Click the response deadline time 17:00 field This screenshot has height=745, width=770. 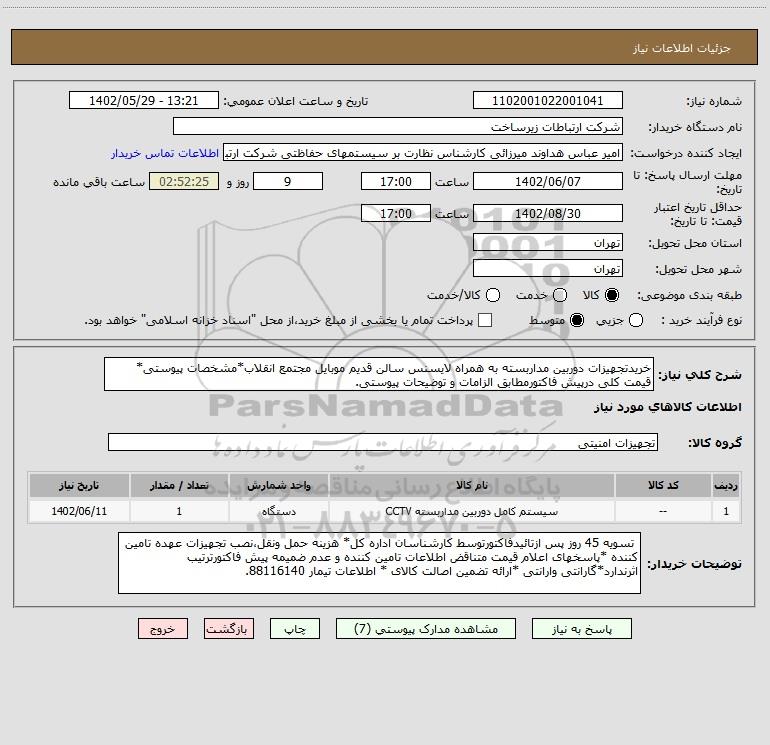click(x=396, y=182)
